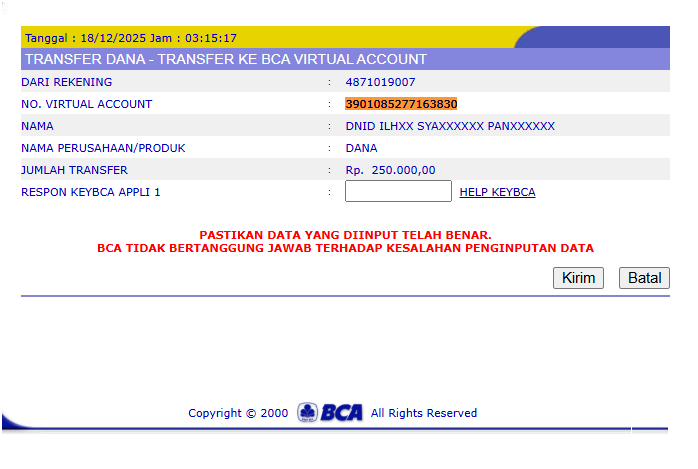Screen dimensions: 698x469
Task: Click the NO. VIRTUAL ACCOUNT label
Action: coord(87,104)
